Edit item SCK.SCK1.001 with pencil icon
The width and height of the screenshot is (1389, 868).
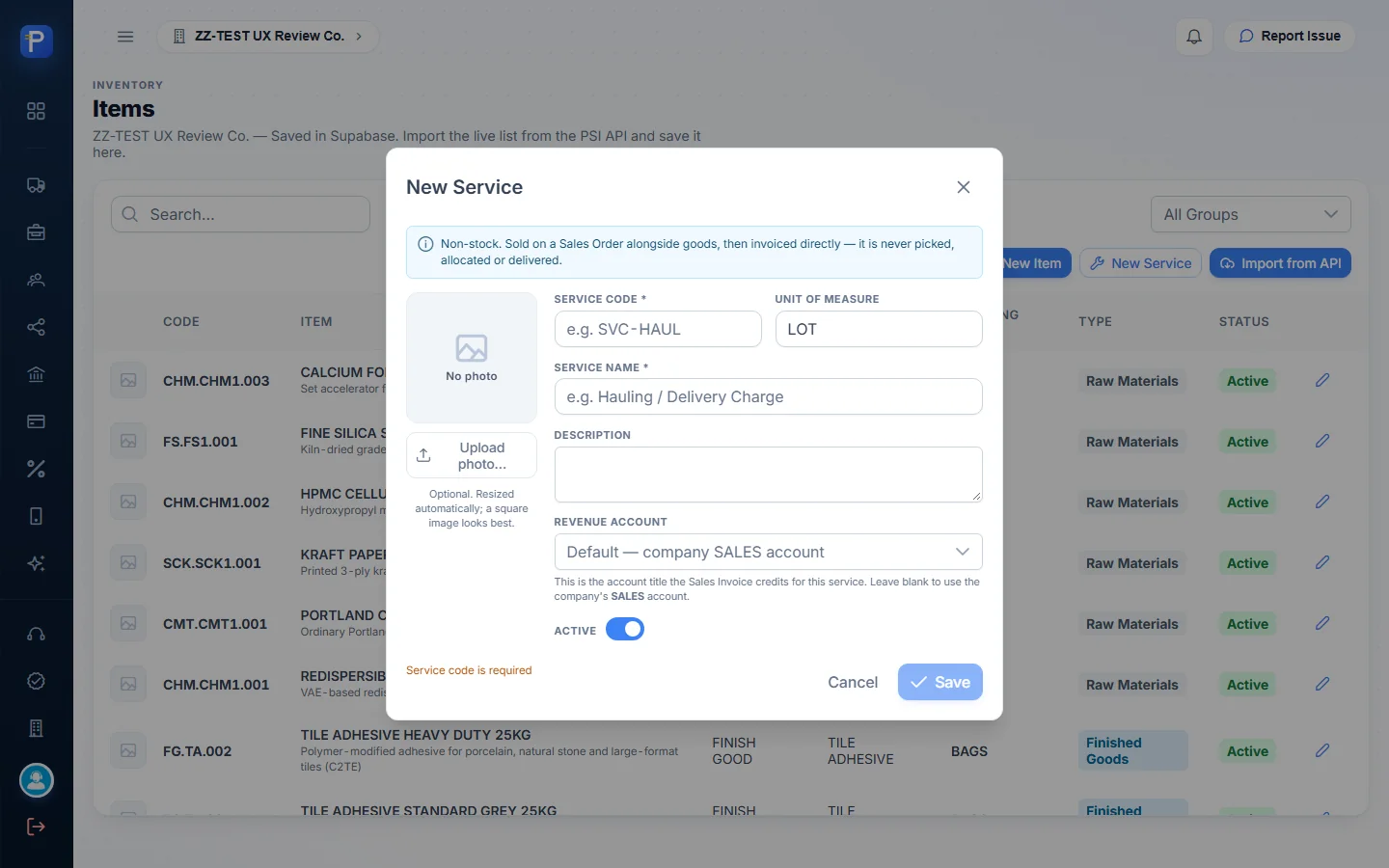(1322, 562)
